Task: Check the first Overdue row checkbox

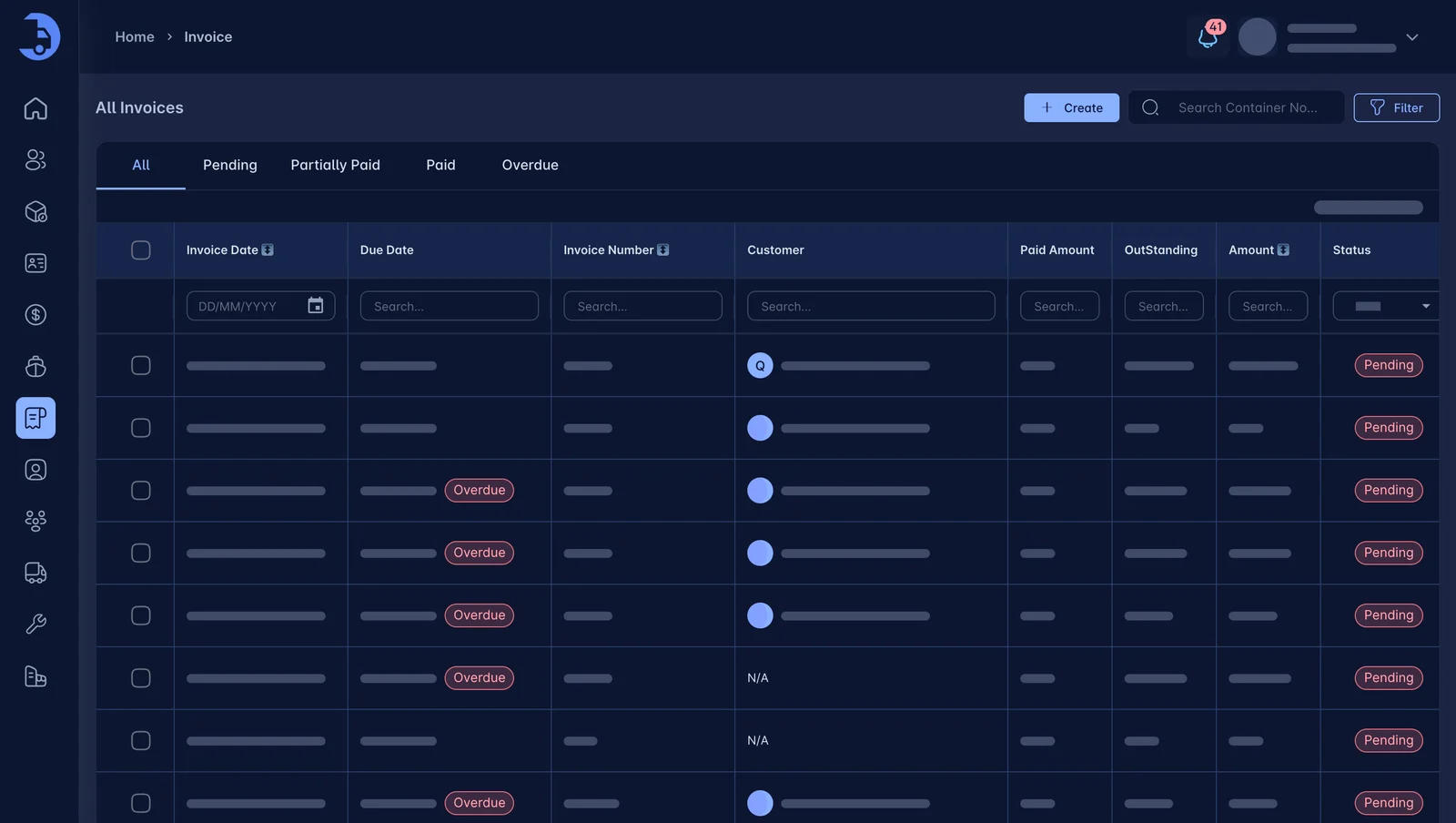Action: pos(141,491)
